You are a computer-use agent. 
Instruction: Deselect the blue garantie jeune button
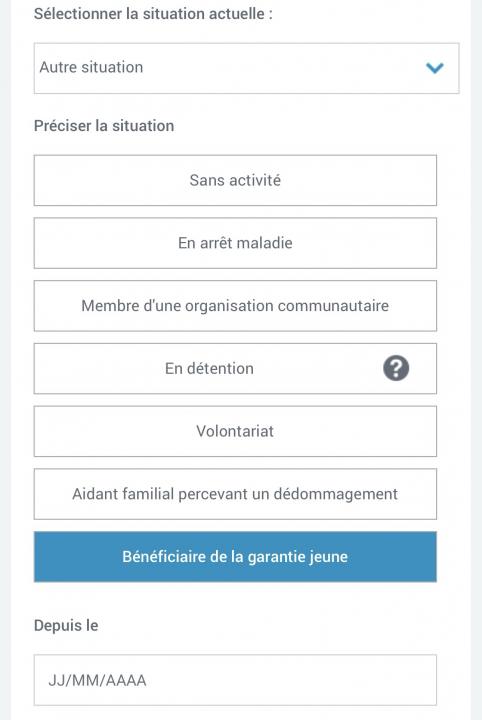(235, 557)
